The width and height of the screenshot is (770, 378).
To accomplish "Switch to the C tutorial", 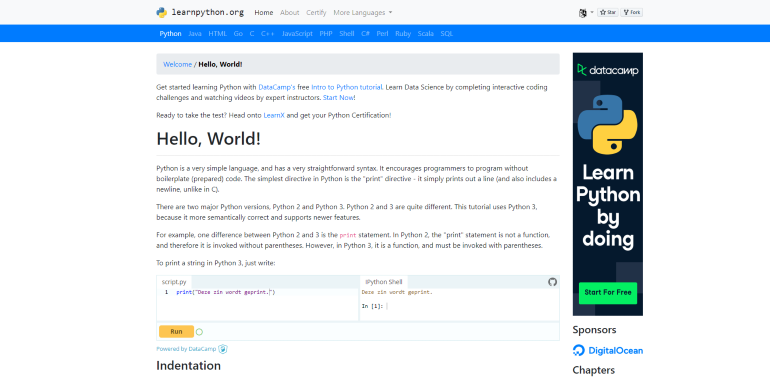I will 252,34.
